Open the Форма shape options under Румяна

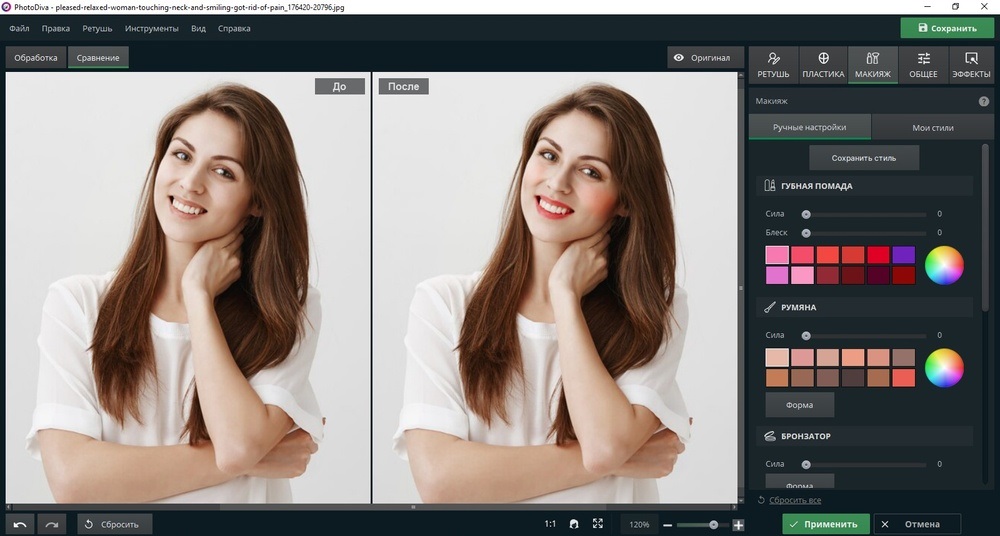click(x=799, y=405)
